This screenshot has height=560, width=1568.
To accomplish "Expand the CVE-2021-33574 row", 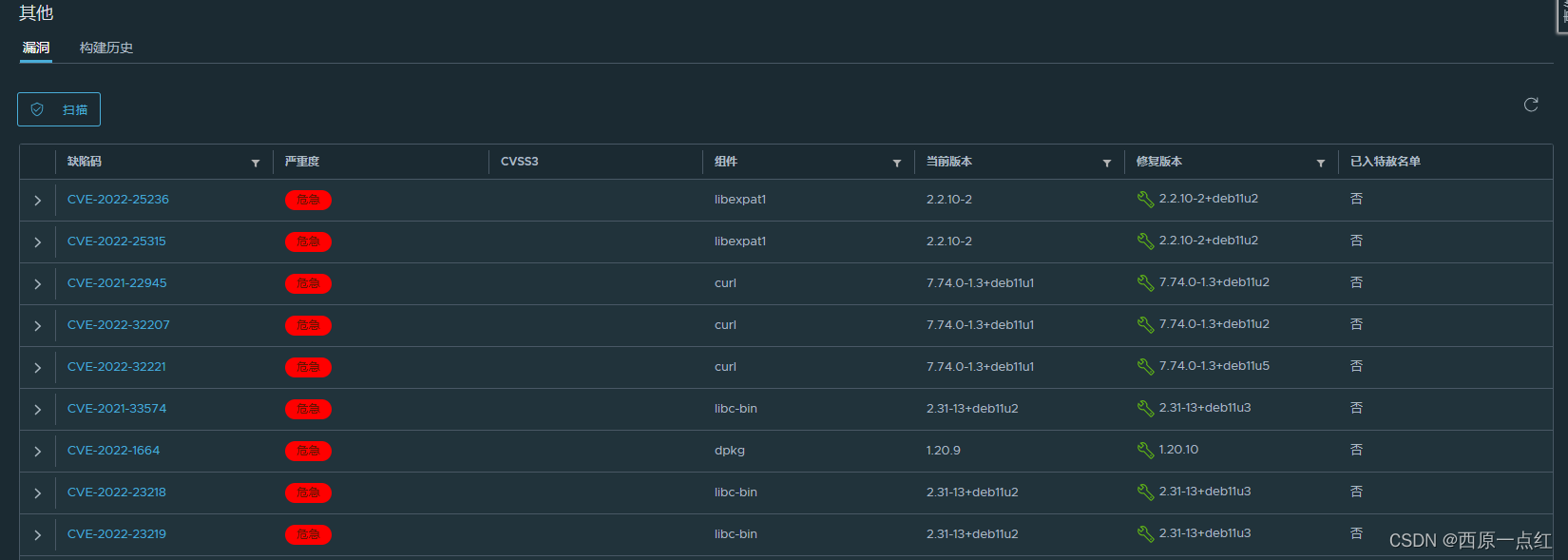I will click(x=38, y=410).
